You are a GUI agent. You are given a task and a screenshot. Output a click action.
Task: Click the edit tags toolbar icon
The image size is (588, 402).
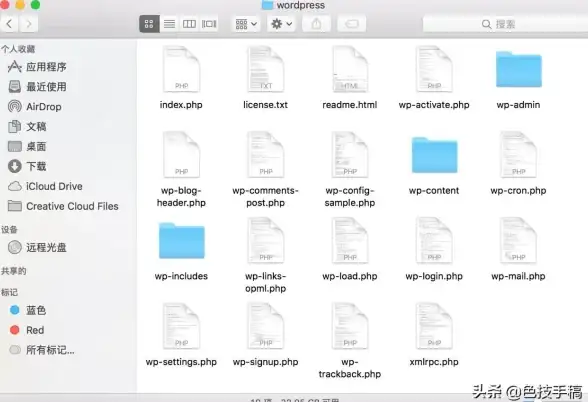pyautogui.click(x=352, y=24)
